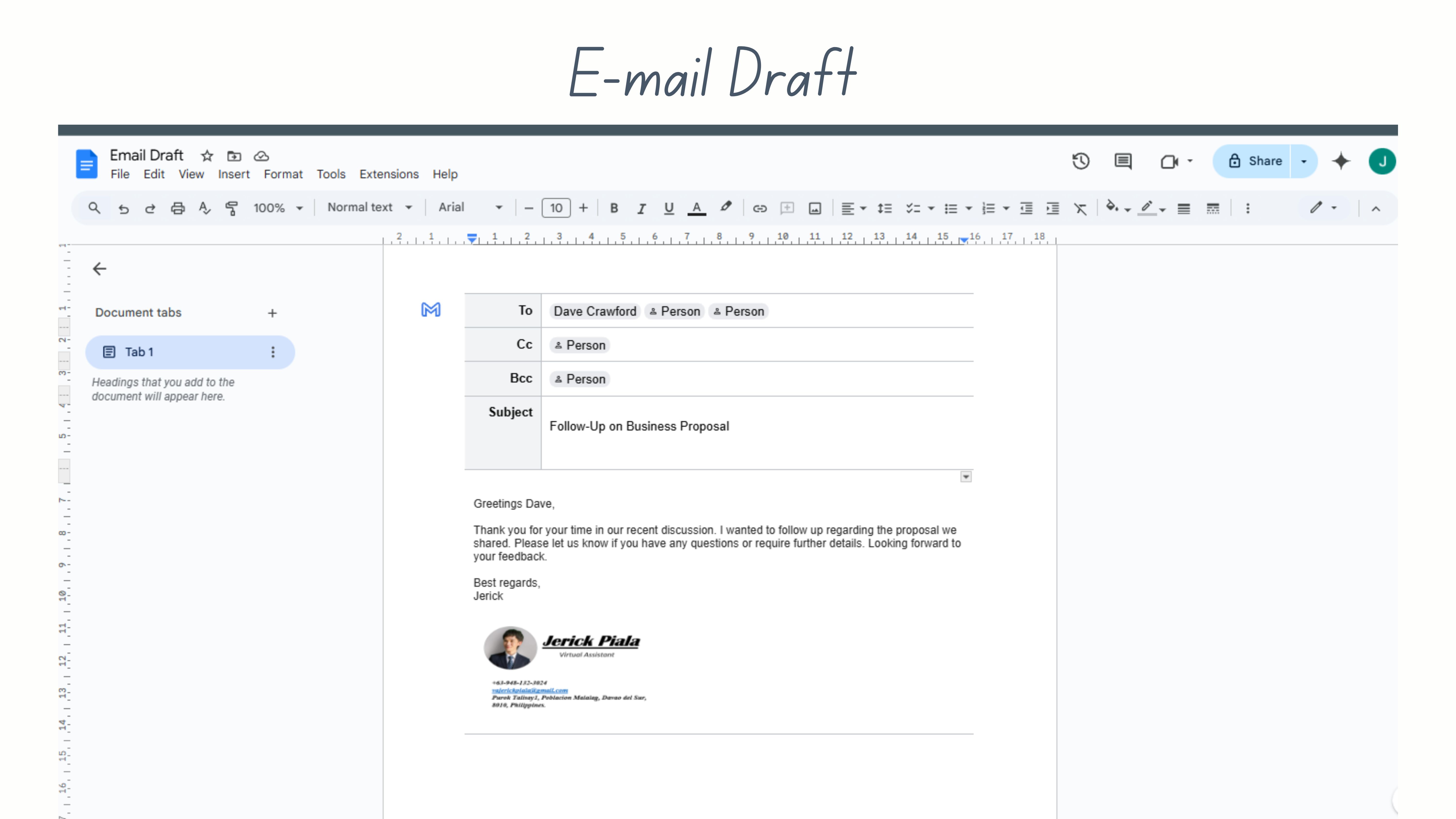1456x819 pixels.
Task: Toggle underline formatting
Action: pyautogui.click(x=669, y=208)
